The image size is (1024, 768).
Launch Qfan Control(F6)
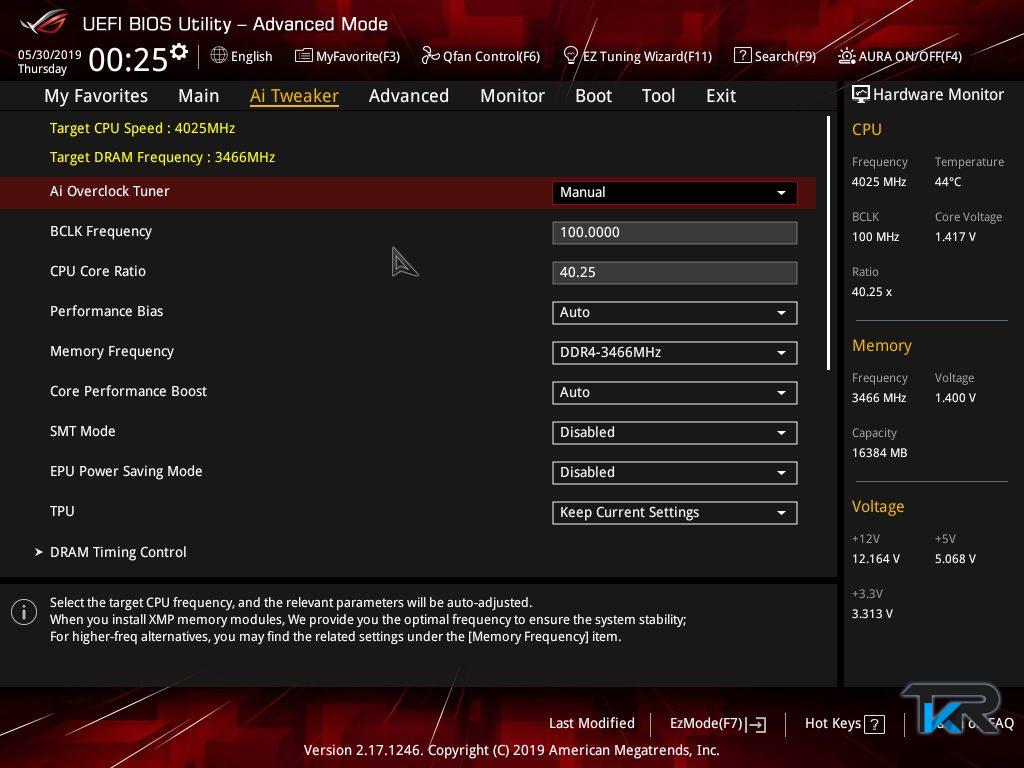[x=481, y=56]
